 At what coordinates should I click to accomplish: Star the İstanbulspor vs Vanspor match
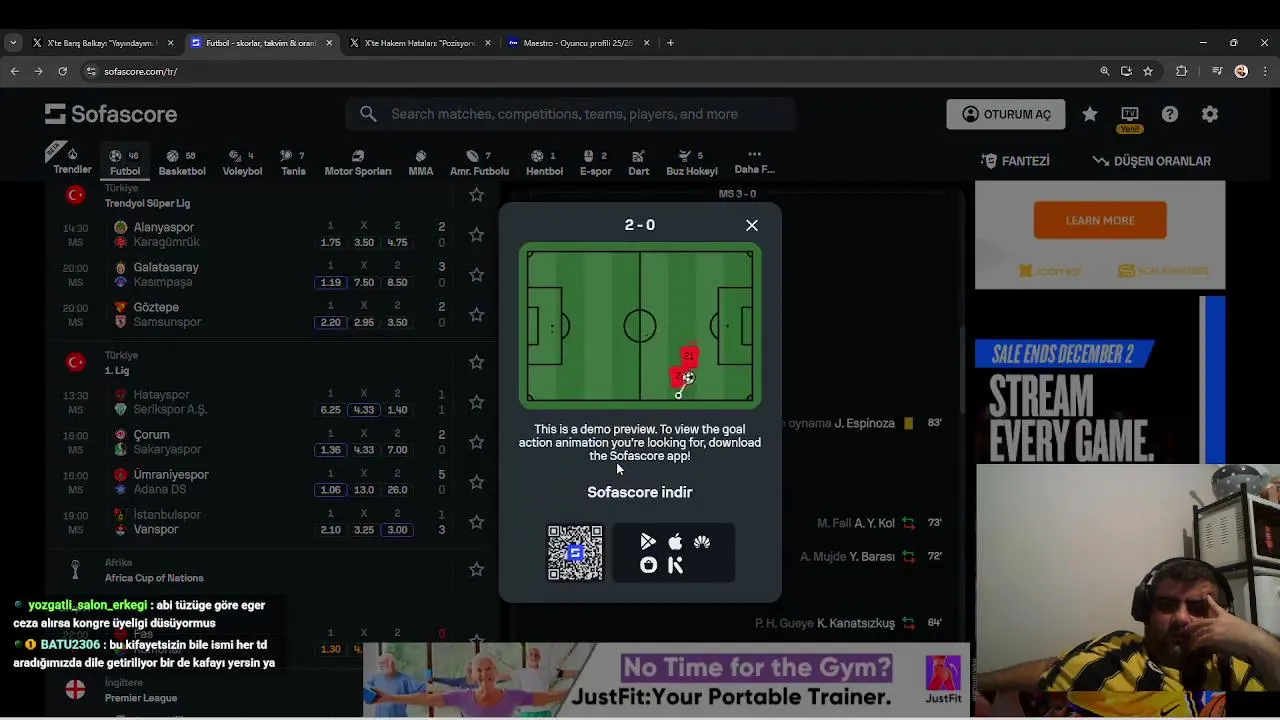click(x=476, y=522)
